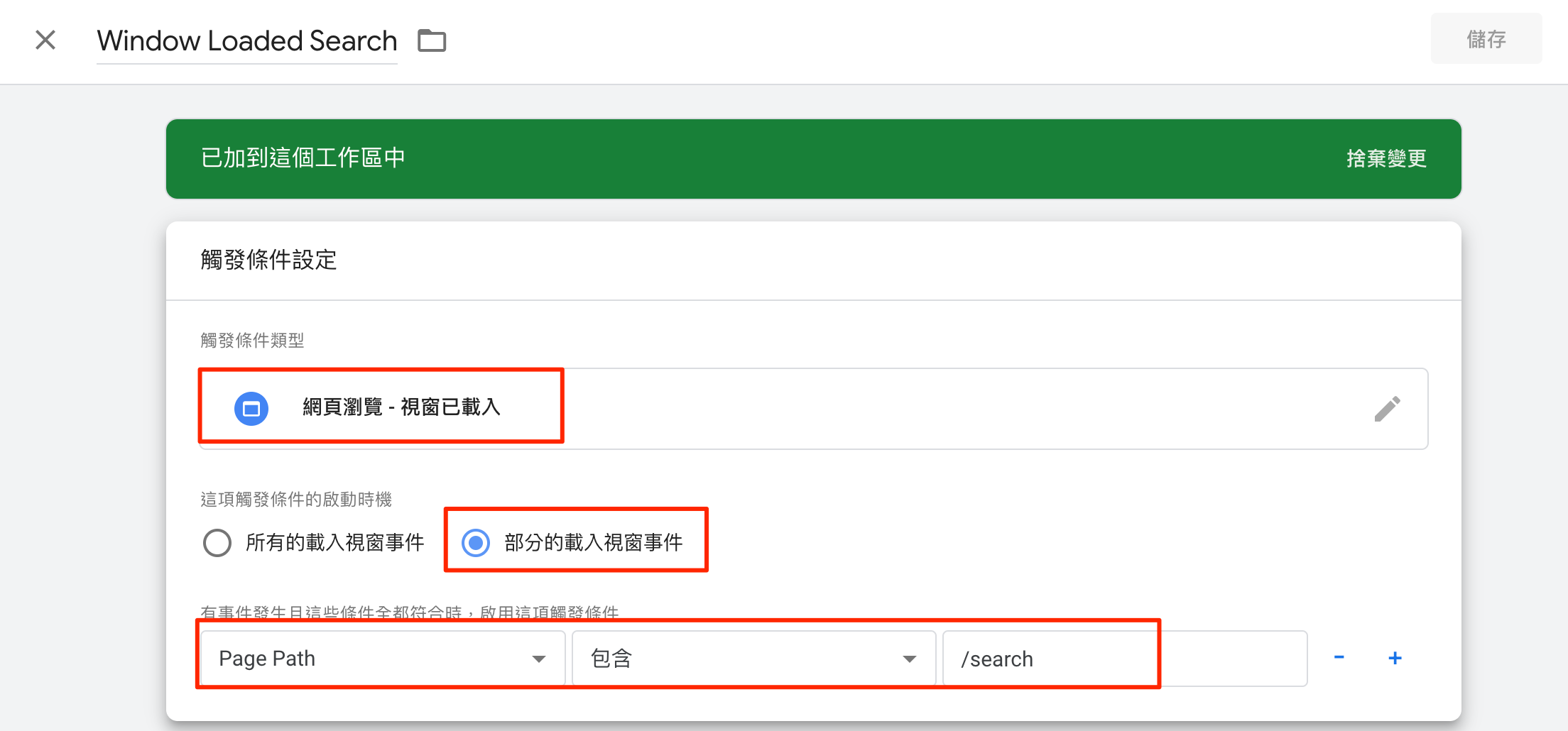Add a condition row with the plus icon
This screenshot has width=1568, height=731.
[1395, 658]
